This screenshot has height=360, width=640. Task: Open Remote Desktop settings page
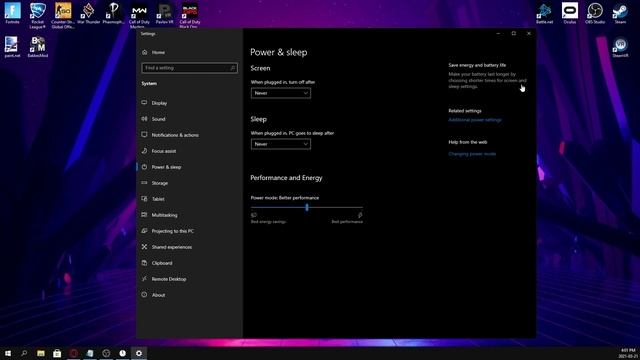[169, 279]
